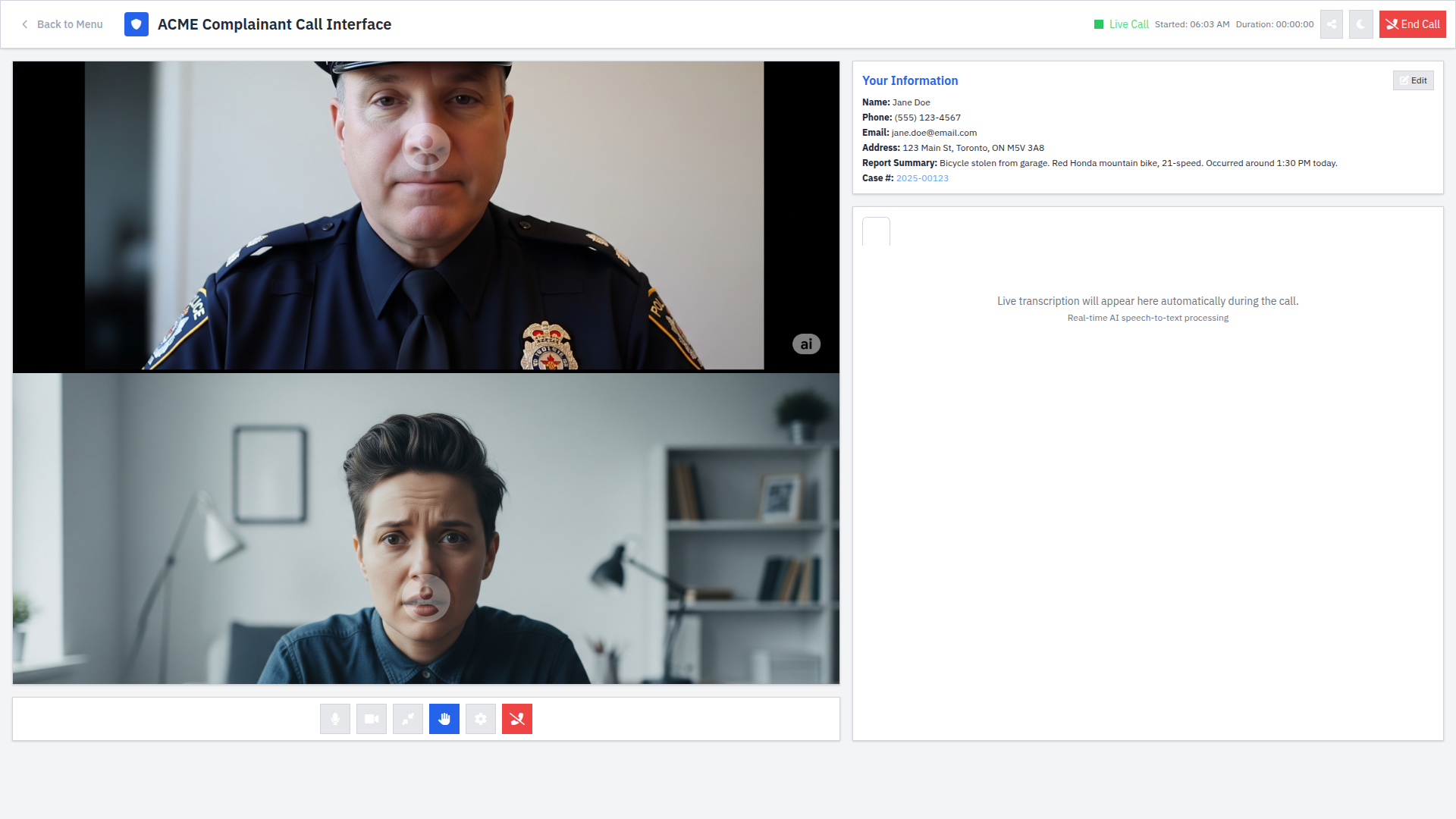The width and height of the screenshot is (1456, 819).
Task: Open the call settings gear
Action: point(481,718)
